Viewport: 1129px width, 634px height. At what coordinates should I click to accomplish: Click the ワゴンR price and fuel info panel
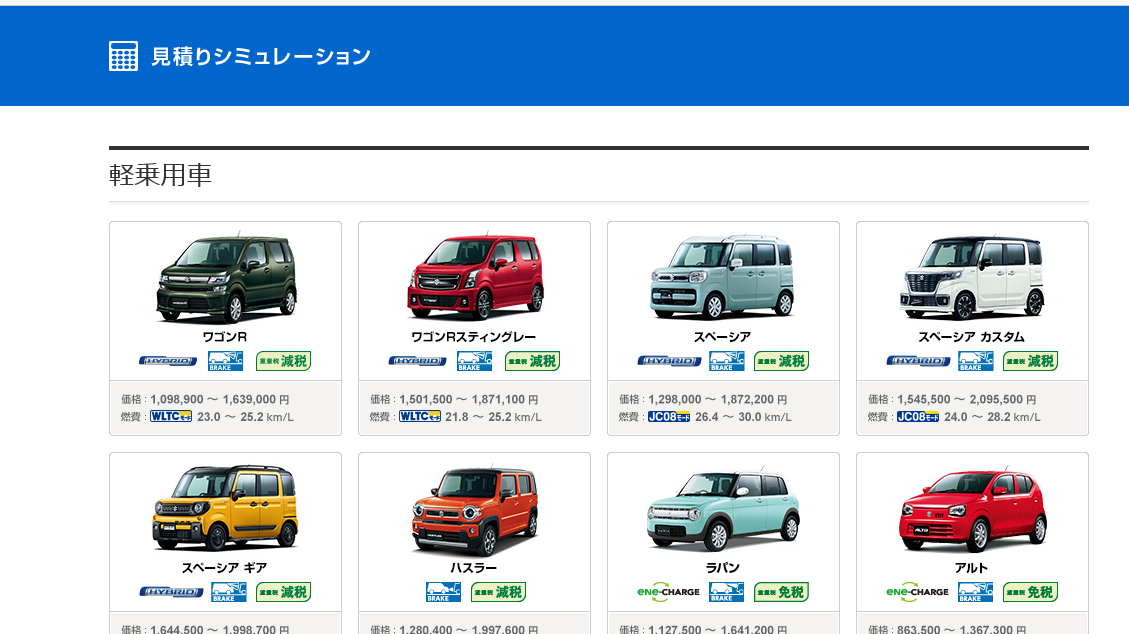point(225,408)
